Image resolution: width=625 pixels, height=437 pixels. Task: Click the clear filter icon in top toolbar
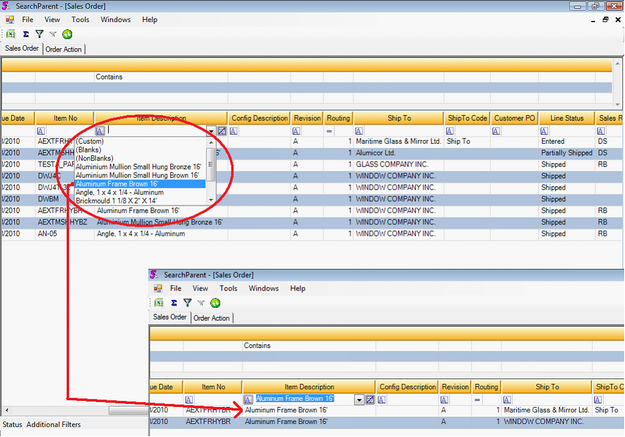pyautogui.click(x=52, y=33)
